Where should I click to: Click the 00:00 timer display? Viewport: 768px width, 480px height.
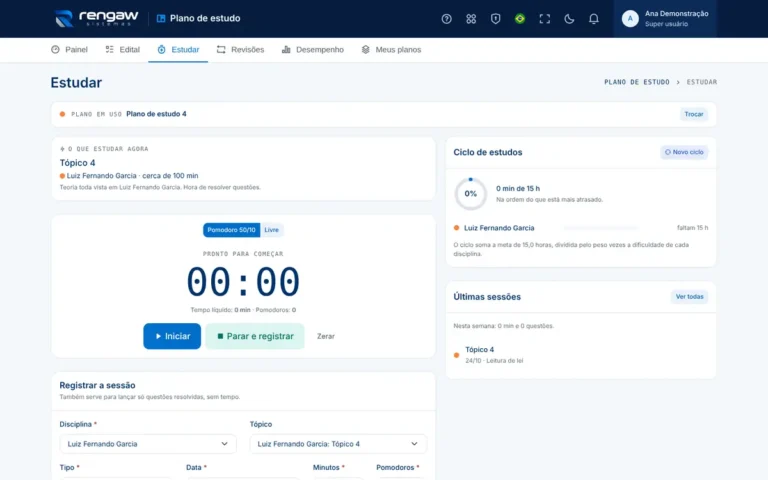click(x=243, y=282)
